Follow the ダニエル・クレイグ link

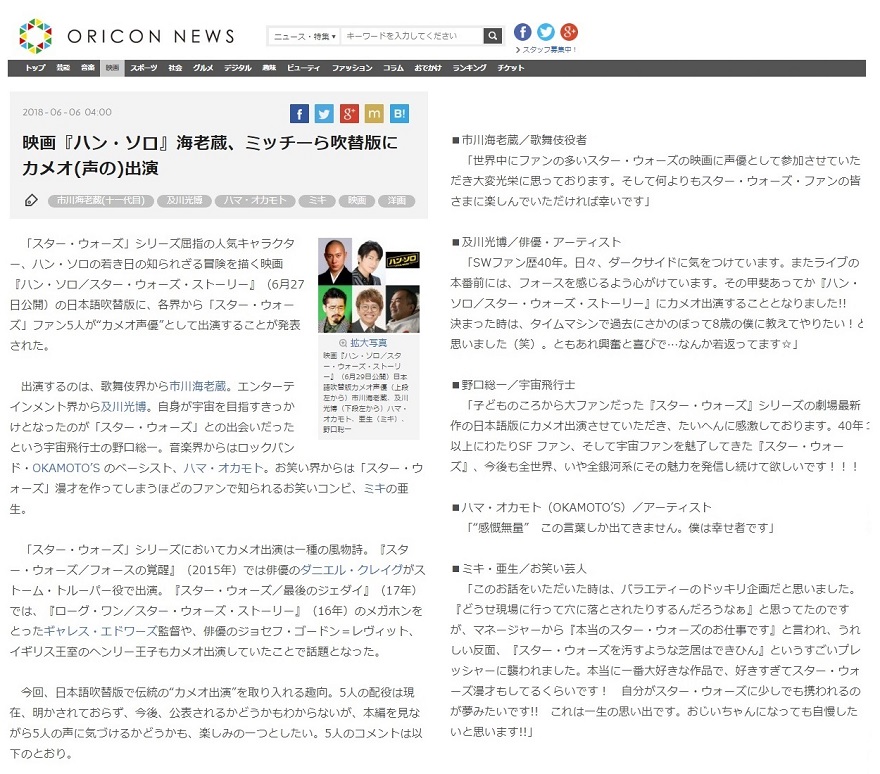[351, 570]
